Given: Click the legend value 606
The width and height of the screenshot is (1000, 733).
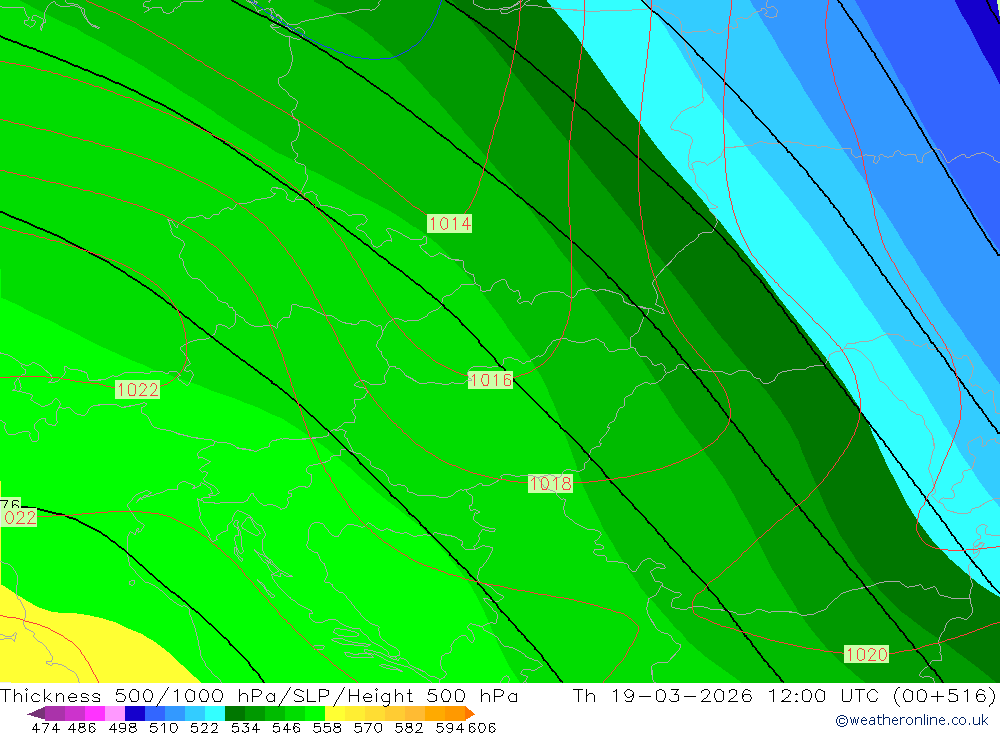Looking at the screenshot, I should (x=481, y=728).
